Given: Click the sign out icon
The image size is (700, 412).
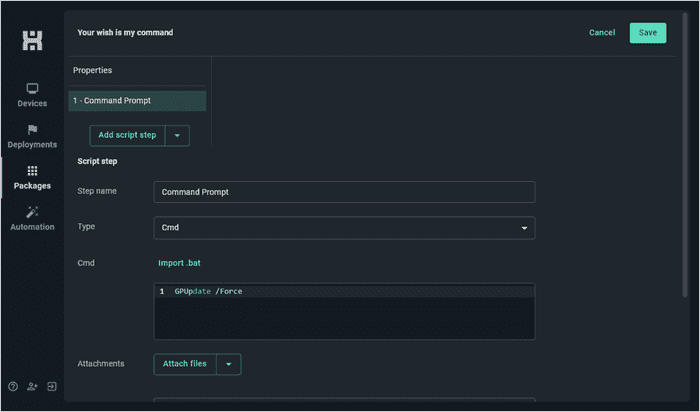Looking at the screenshot, I should pos(52,387).
